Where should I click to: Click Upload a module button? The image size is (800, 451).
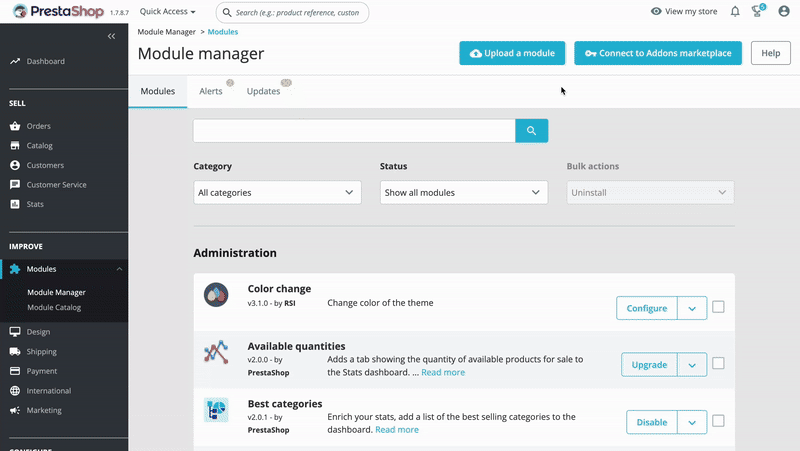coord(512,53)
